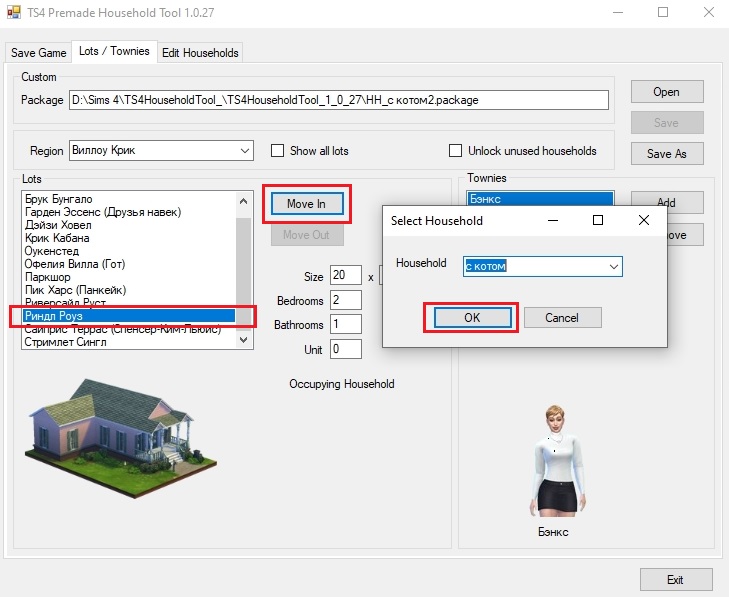Enable the Show all lots checkbox

point(278,151)
